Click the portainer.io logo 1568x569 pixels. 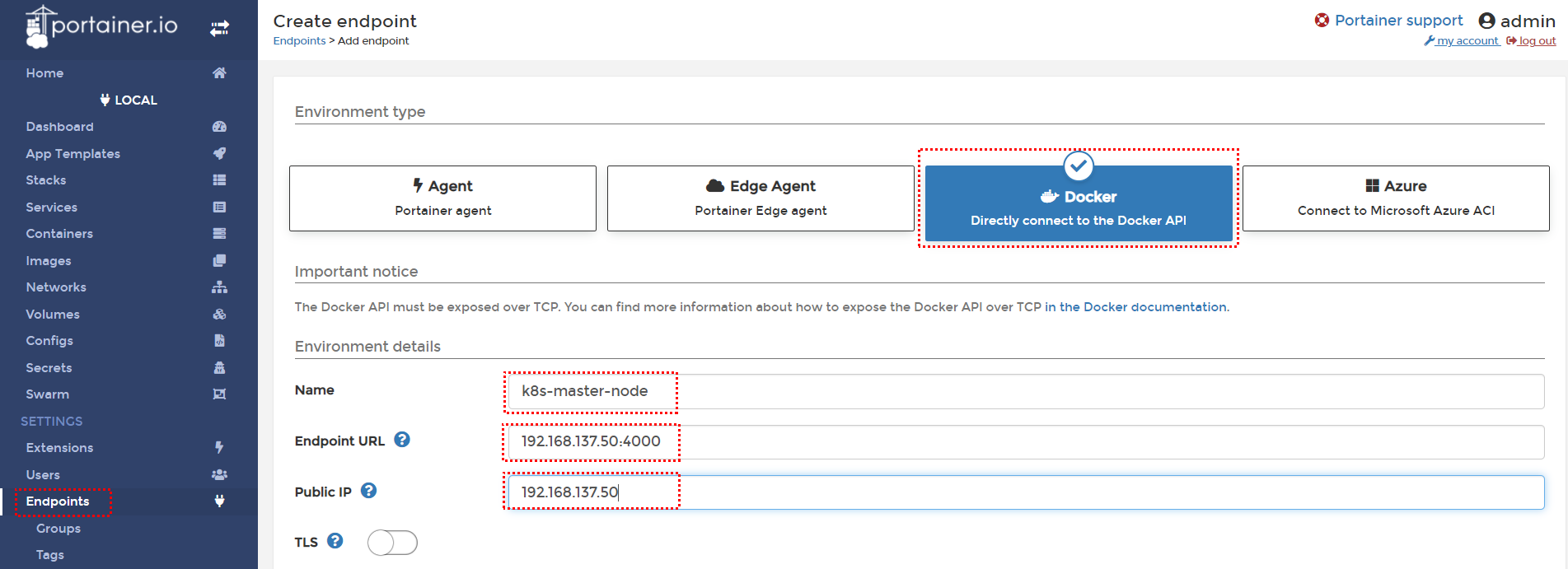tap(101, 26)
